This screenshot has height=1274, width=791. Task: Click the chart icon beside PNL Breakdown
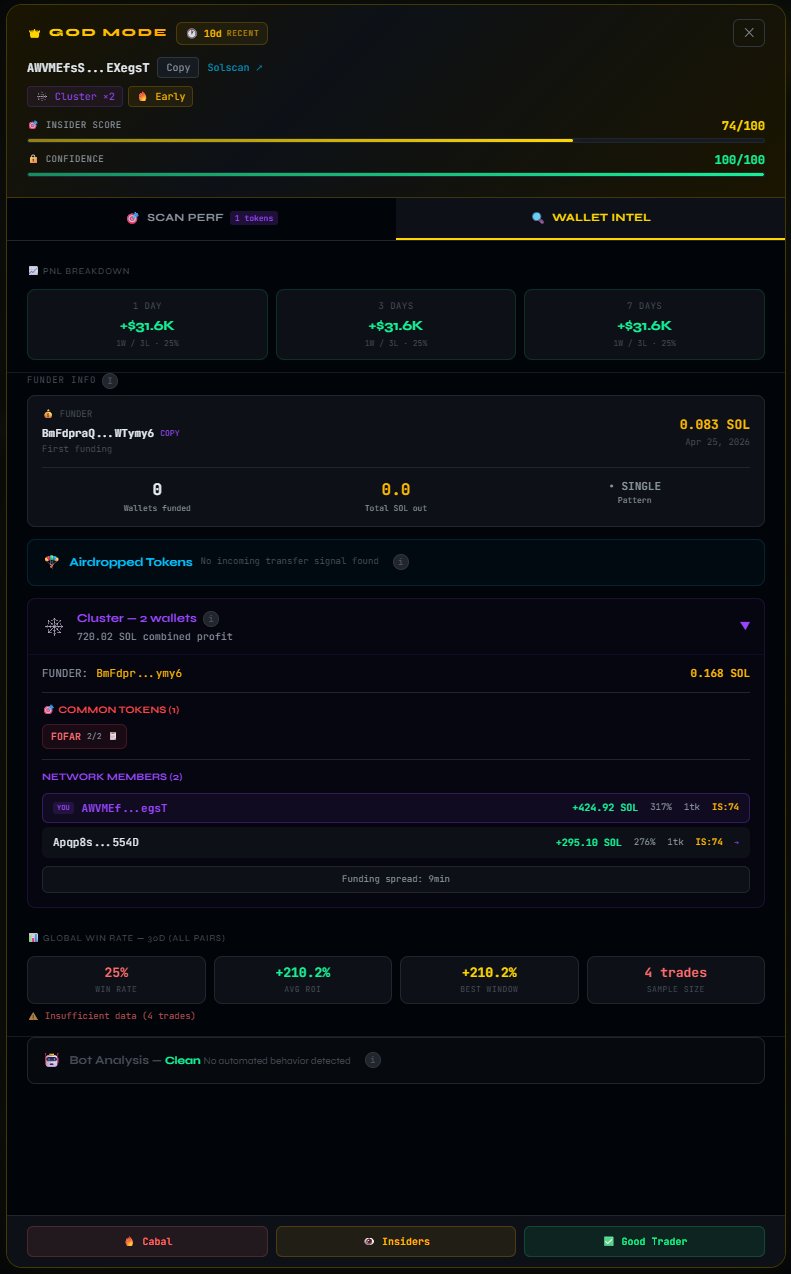[33, 271]
